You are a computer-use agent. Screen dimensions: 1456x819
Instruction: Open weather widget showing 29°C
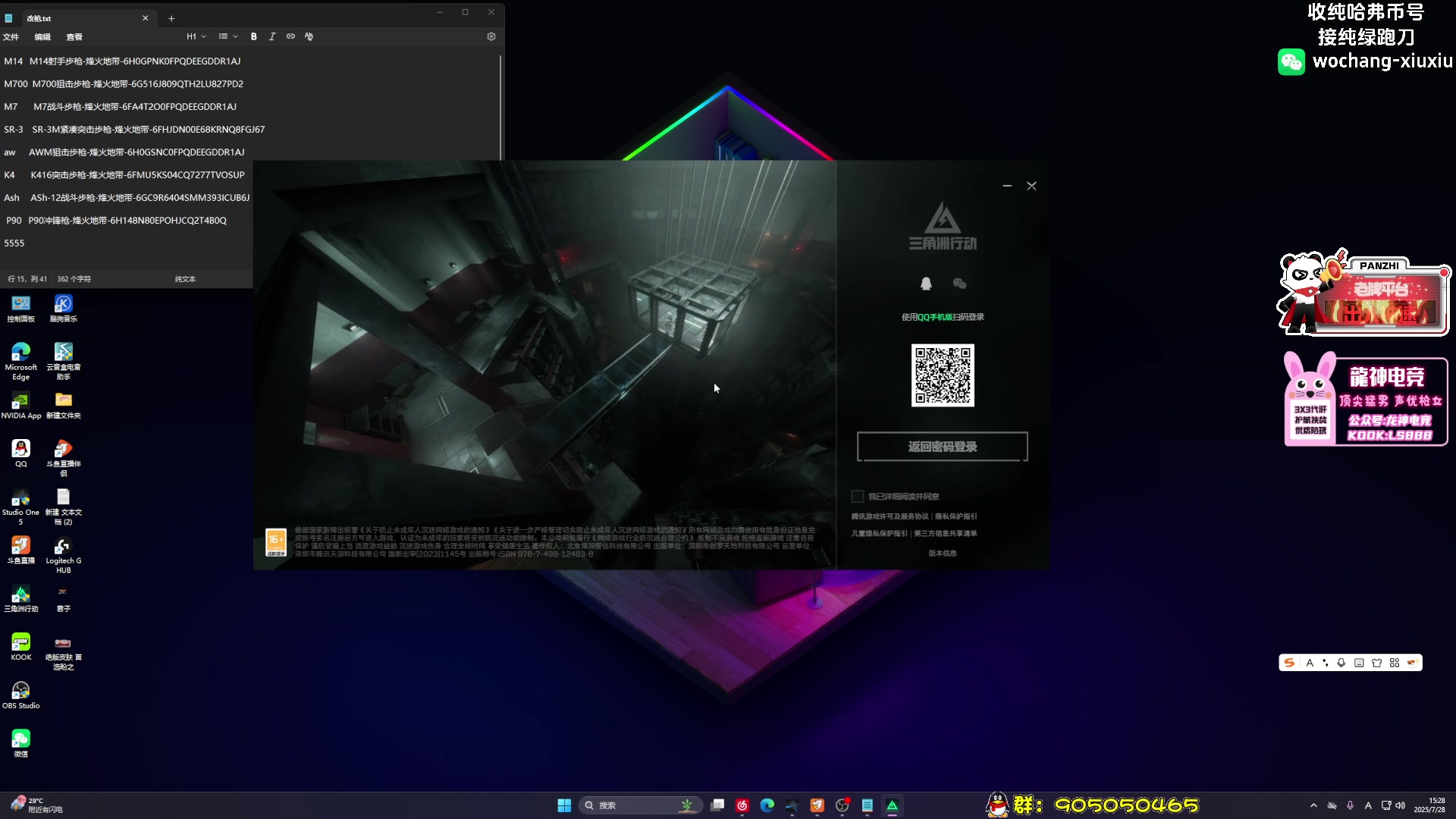click(x=36, y=805)
